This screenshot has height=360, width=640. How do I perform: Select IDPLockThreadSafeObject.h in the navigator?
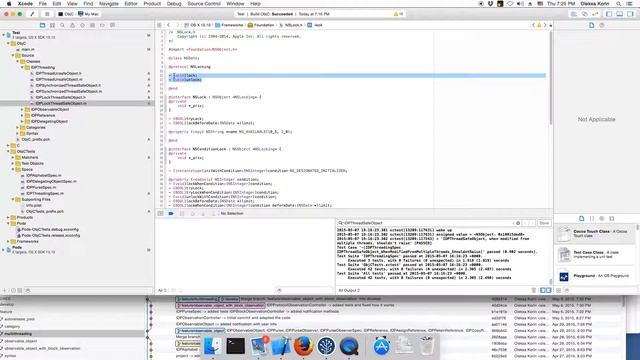click(60, 98)
